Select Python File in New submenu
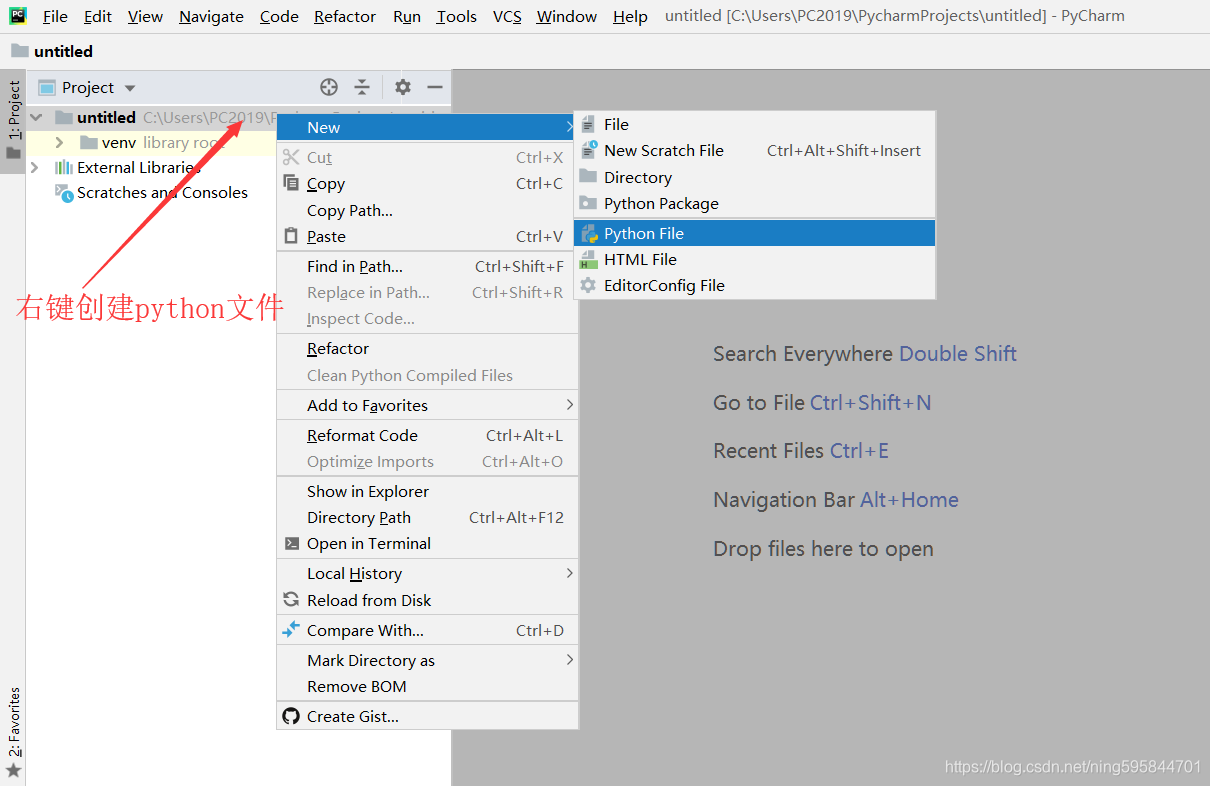 click(754, 233)
